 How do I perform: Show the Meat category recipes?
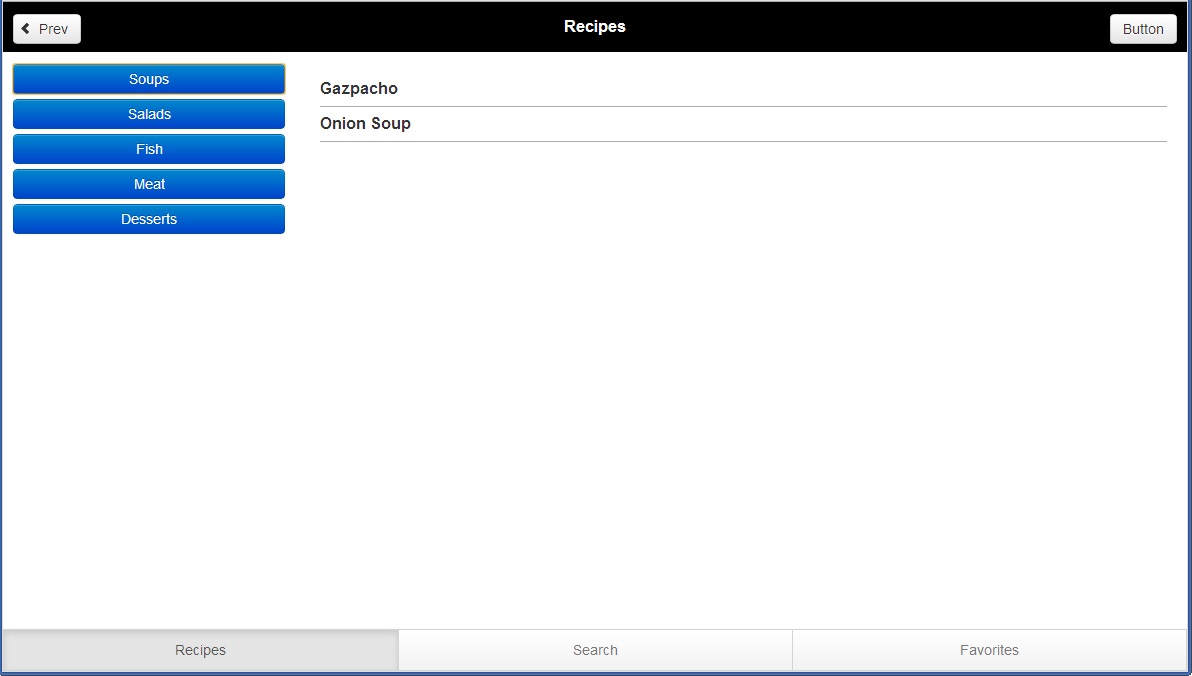(x=149, y=184)
